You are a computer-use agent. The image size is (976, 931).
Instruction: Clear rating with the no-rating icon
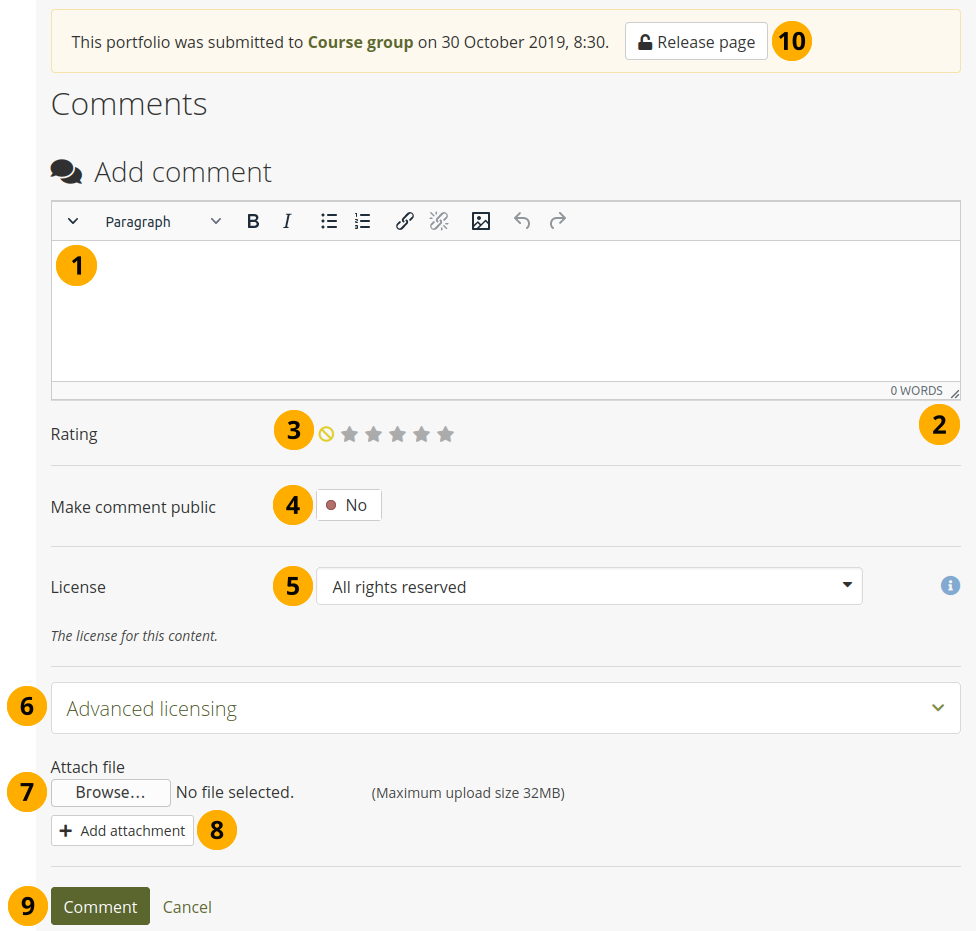[326, 434]
